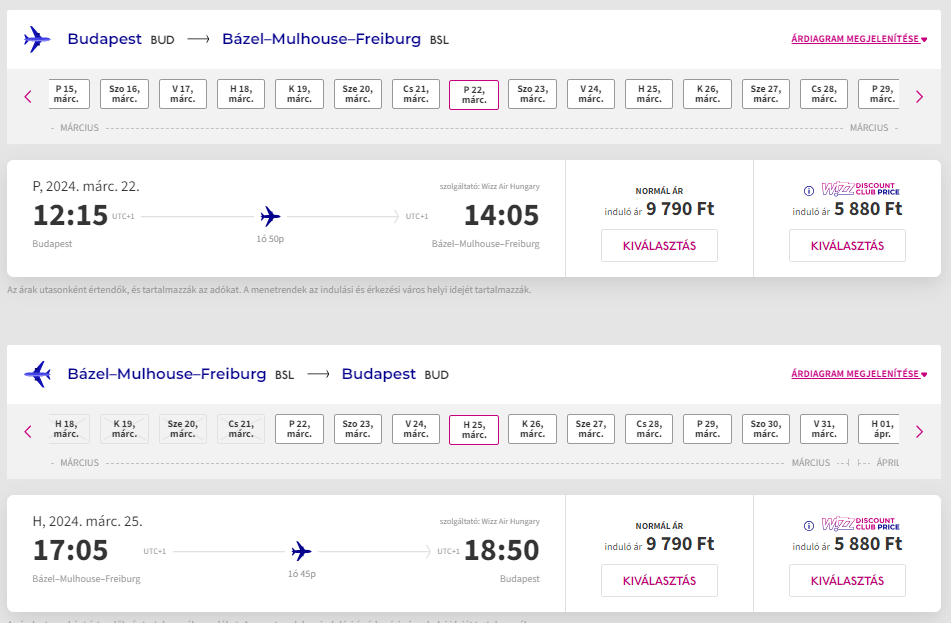Expand outbound Árdiagram megjelenítése price chart

pyautogui.click(x=859, y=39)
